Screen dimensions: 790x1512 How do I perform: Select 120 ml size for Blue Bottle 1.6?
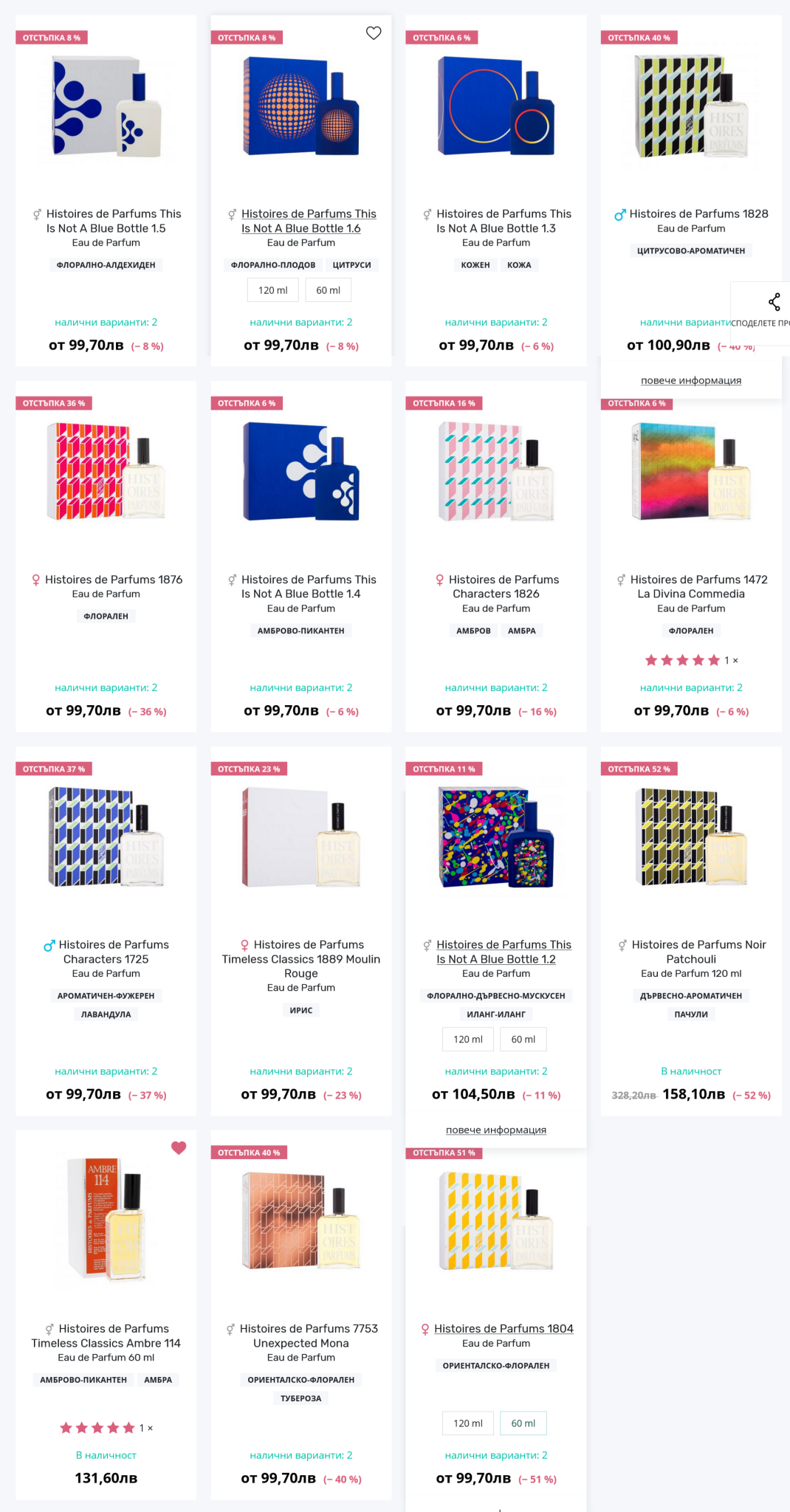[x=272, y=290]
